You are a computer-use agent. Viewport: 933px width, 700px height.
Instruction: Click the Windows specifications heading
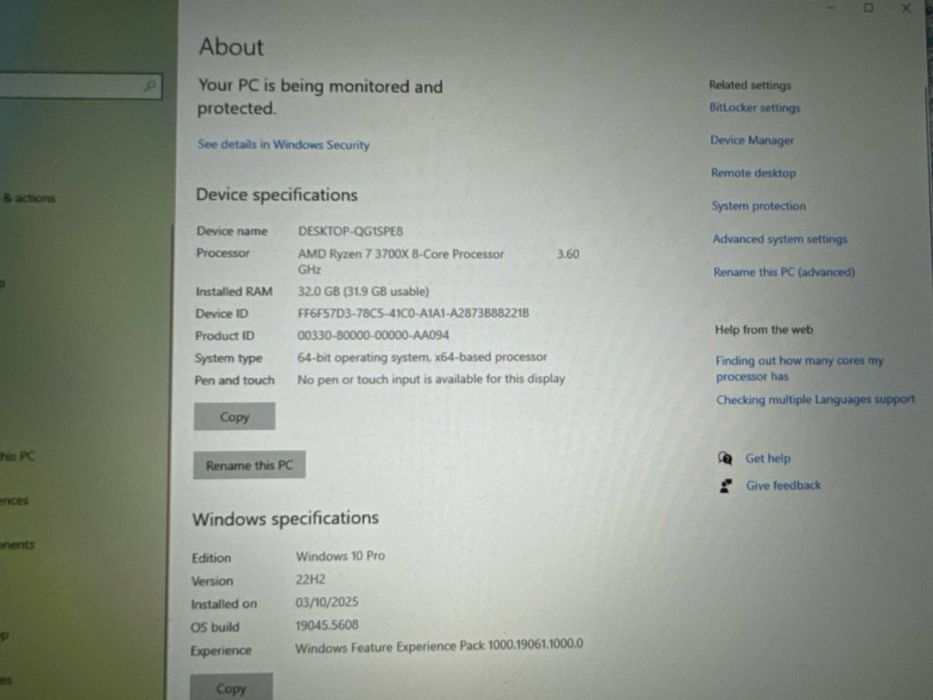click(x=286, y=518)
